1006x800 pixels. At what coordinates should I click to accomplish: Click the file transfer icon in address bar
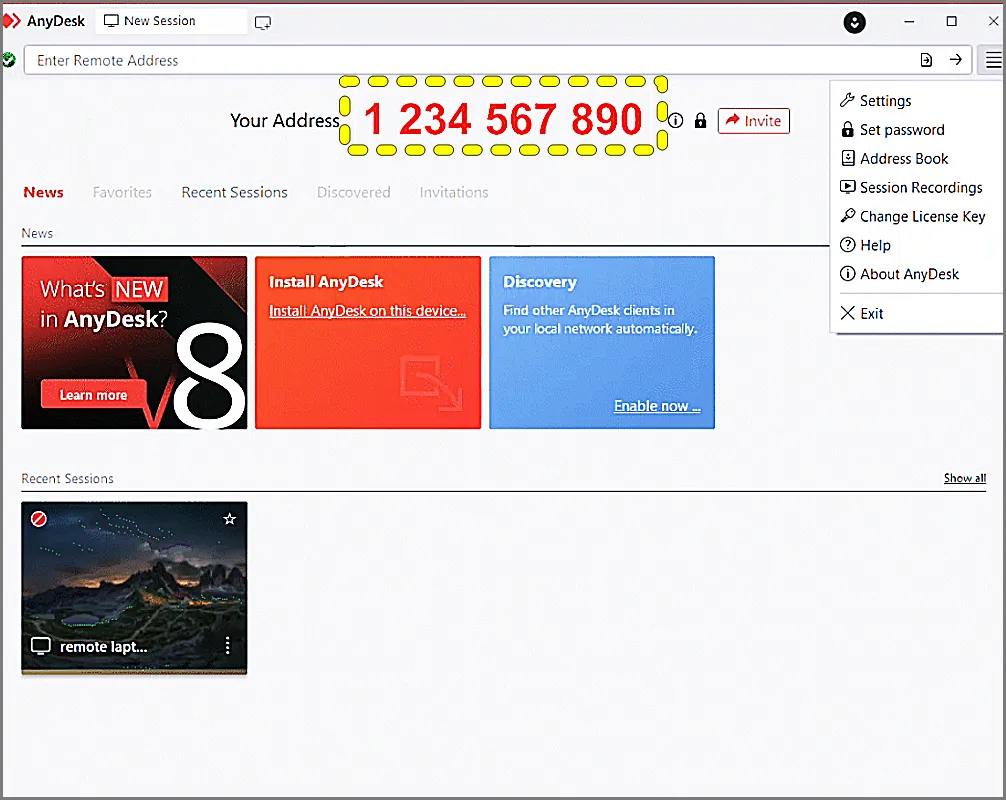coord(926,60)
